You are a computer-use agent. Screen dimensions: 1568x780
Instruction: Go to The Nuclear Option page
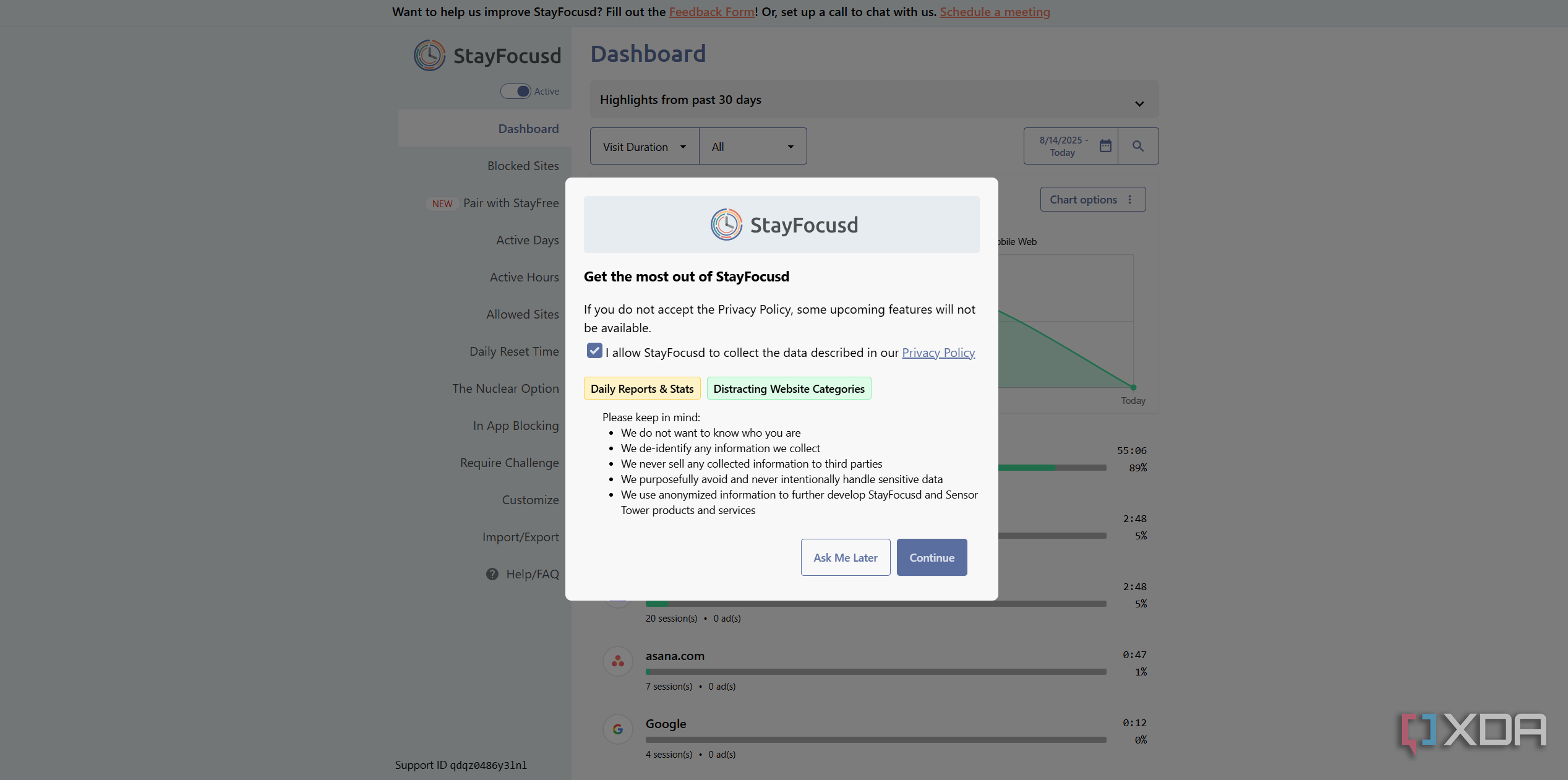point(505,388)
